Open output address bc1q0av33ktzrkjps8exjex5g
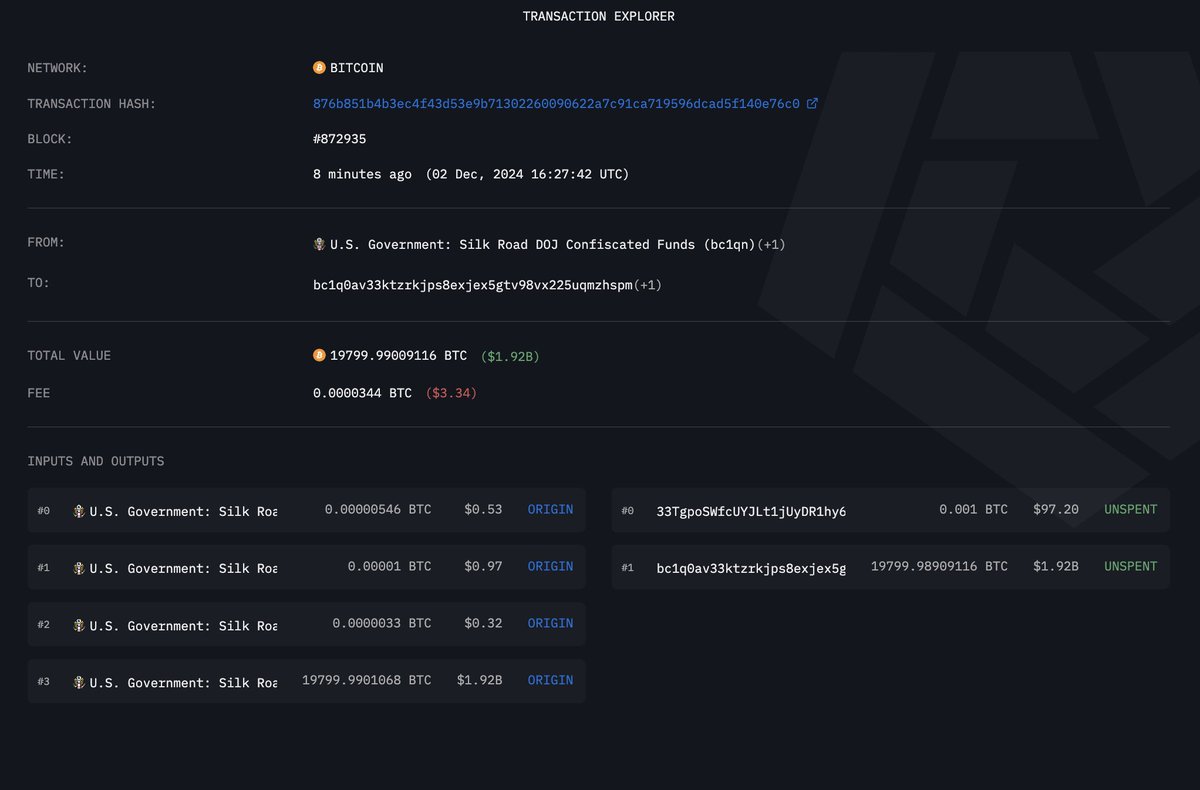 click(x=751, y=568)
